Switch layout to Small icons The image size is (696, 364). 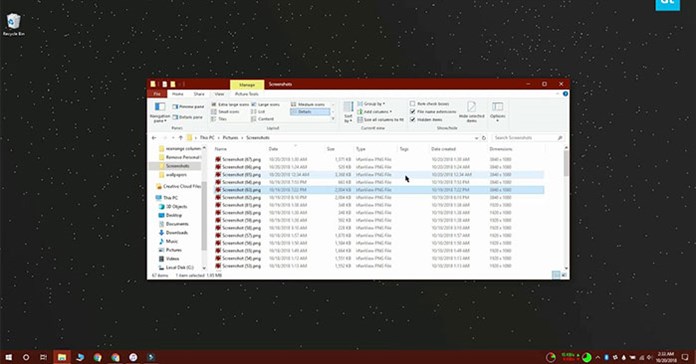[x=225, y=112]
